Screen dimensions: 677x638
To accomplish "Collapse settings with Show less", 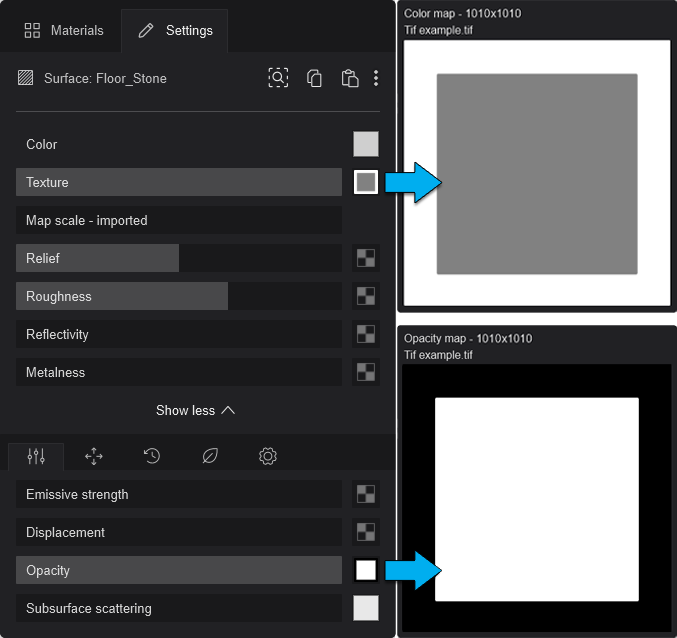I will 195,410.
